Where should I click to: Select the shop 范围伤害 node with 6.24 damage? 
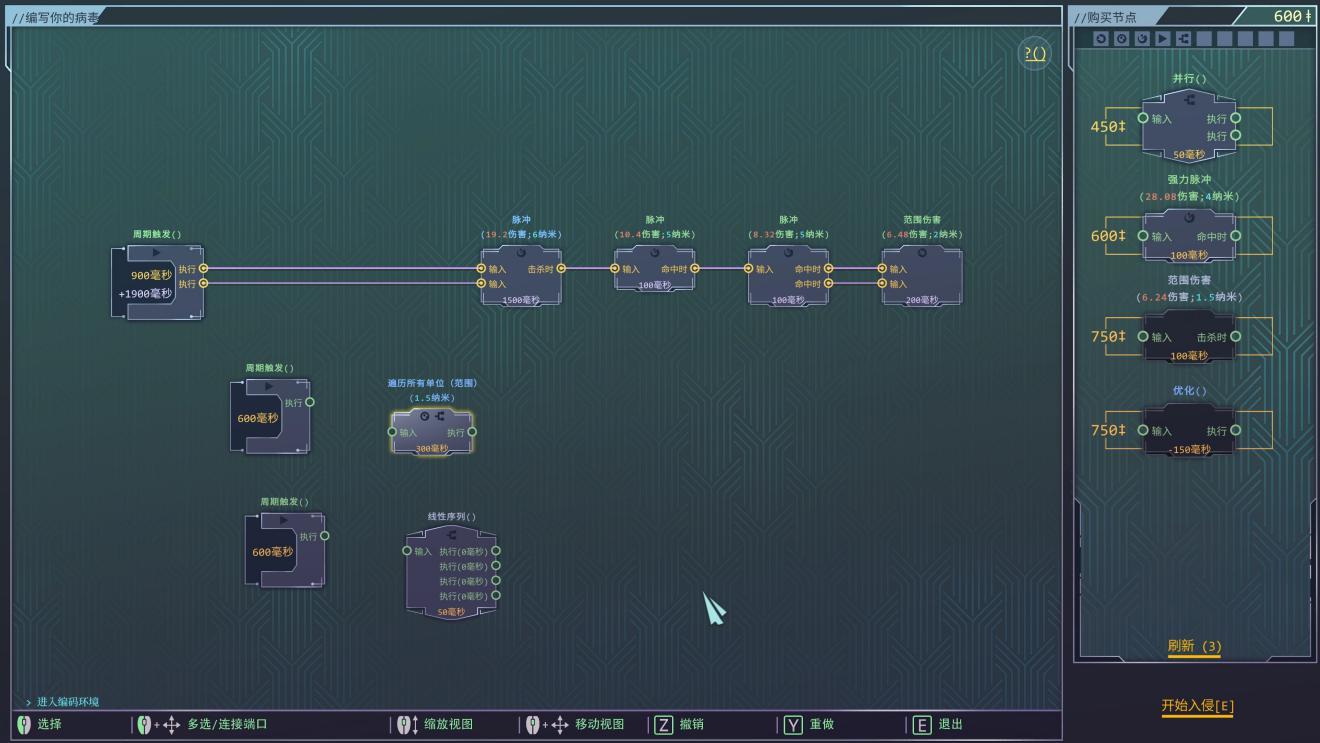tap(1188, 337)
